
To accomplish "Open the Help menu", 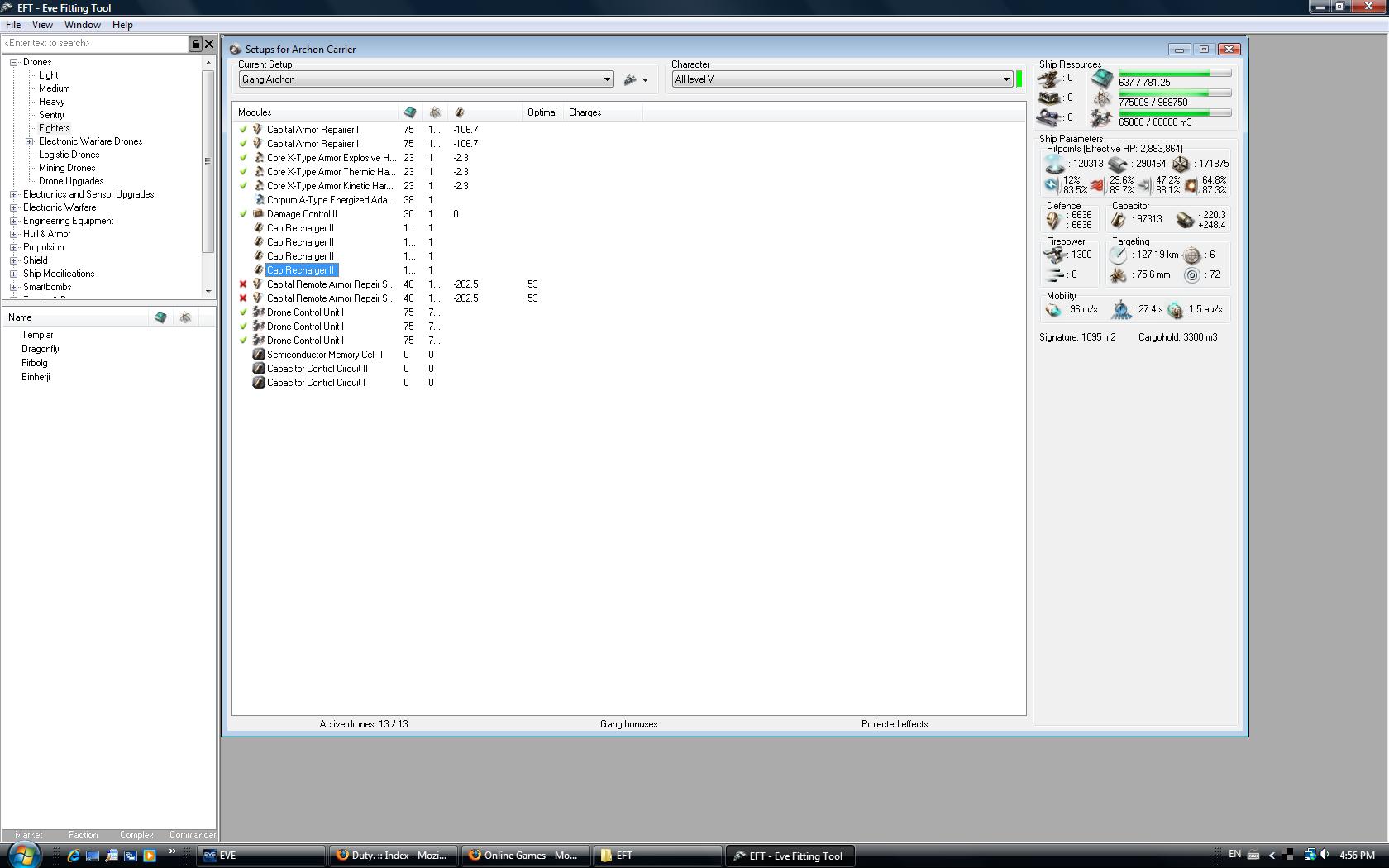I will coord(122,25).
